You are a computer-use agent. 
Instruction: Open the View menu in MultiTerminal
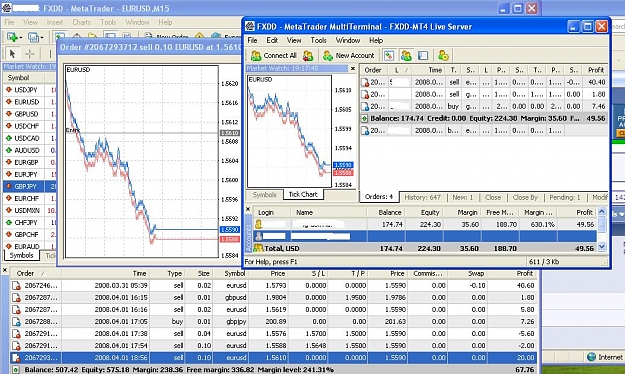point(294,40)
